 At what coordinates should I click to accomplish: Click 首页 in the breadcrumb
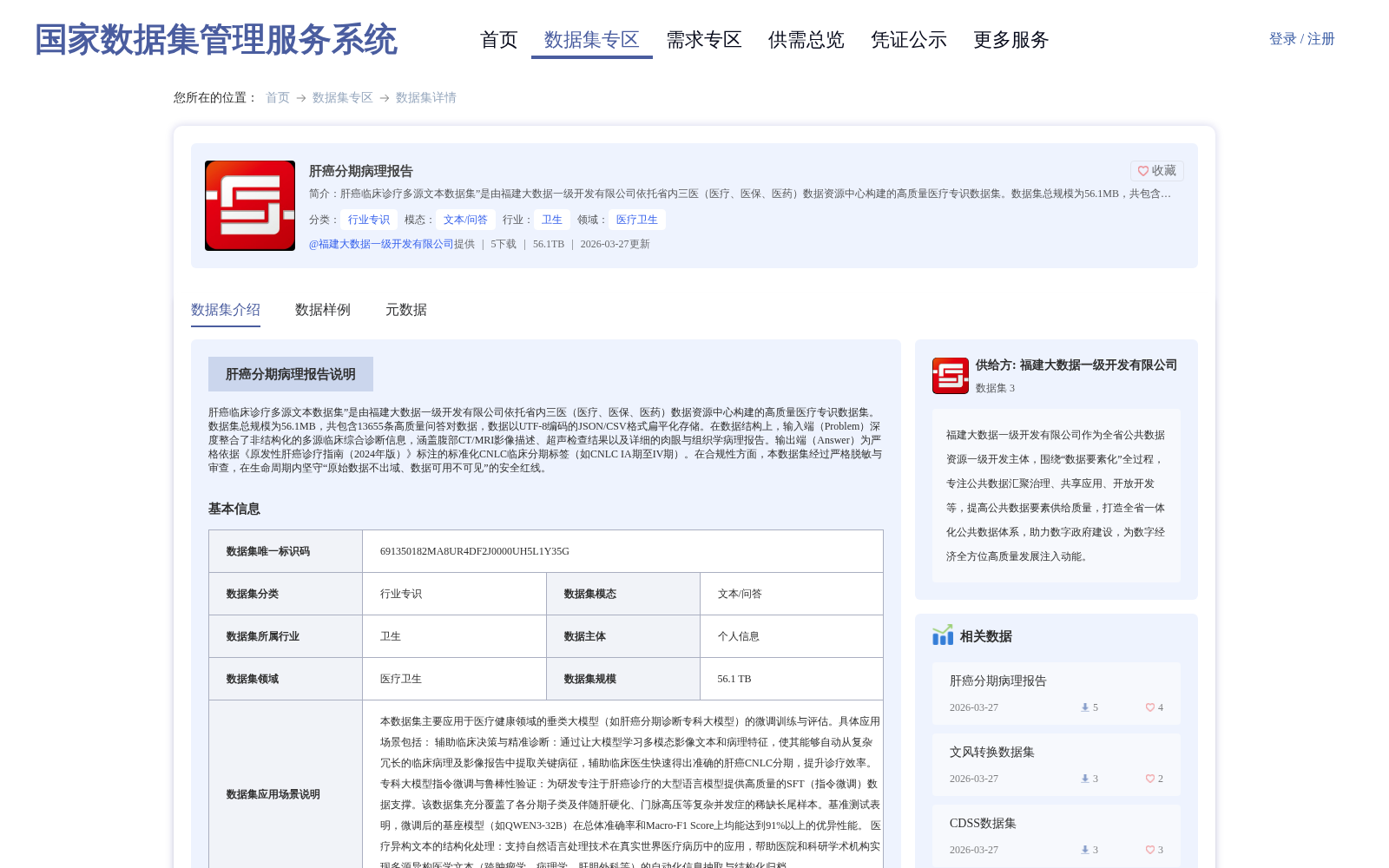click(278, 97)
